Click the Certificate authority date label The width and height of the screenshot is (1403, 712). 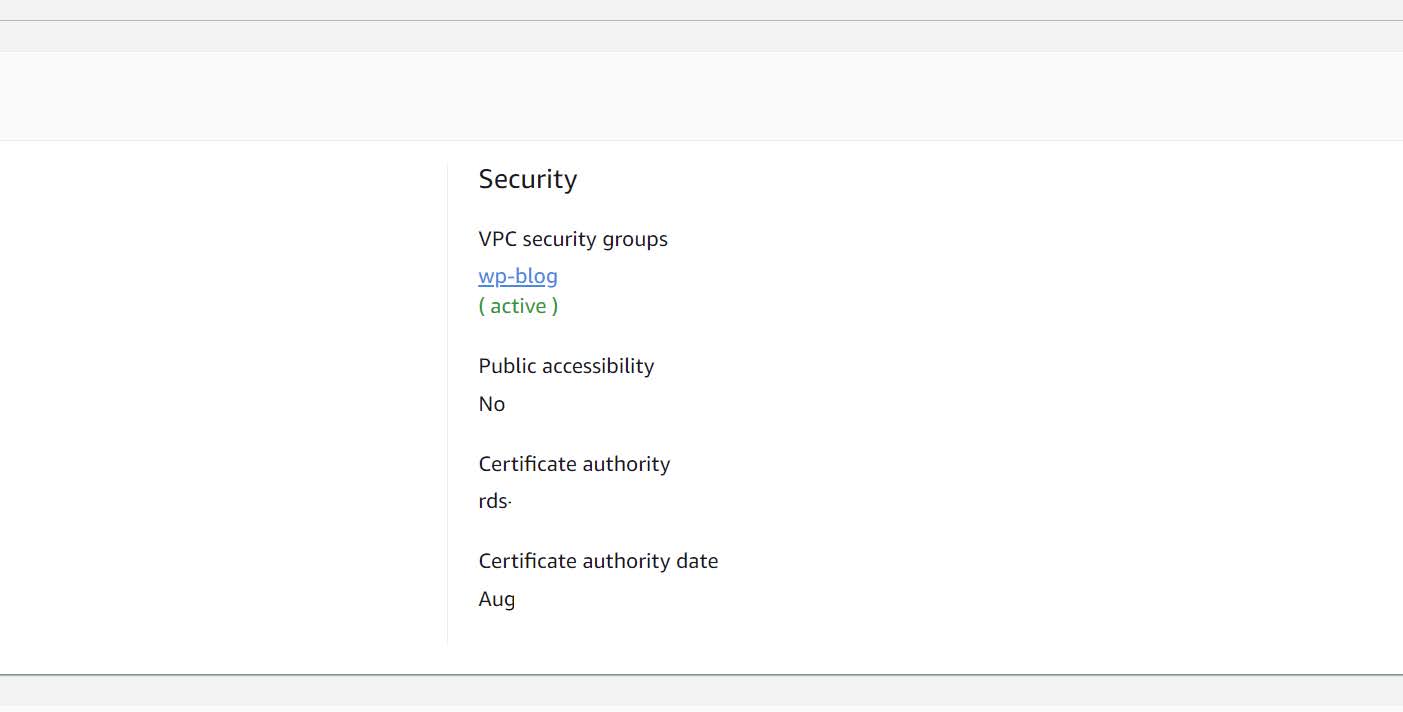pyautogui.click(x=598, y=561)
